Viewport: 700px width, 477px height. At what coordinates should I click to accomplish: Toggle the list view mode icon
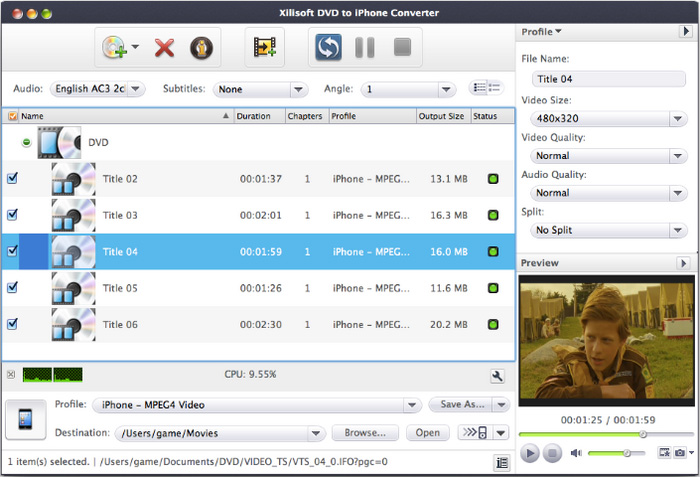(486, 88)
